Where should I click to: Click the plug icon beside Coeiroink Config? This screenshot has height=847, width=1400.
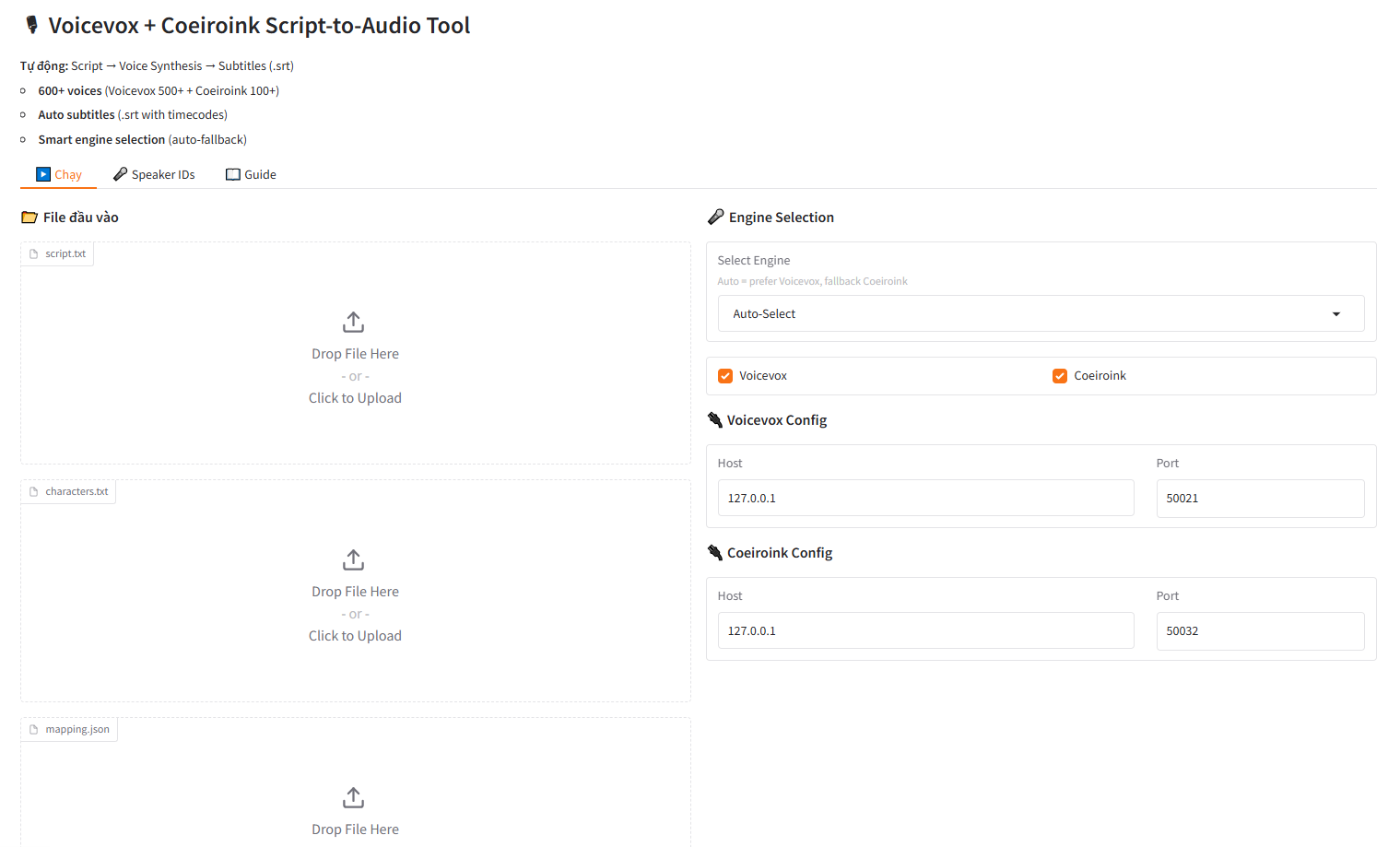click(x=714, y=552)
